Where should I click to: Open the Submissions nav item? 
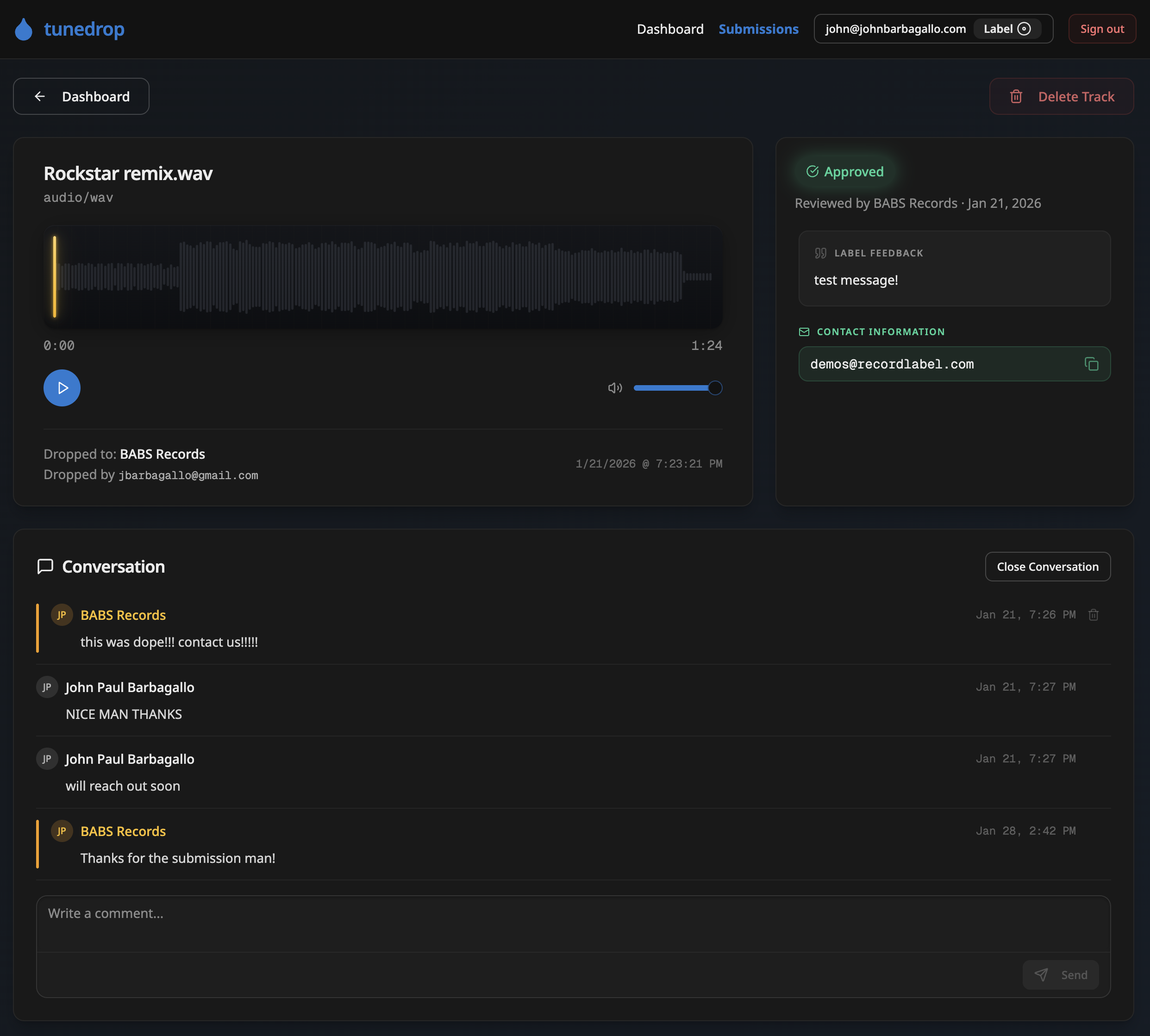pos(758,29)
